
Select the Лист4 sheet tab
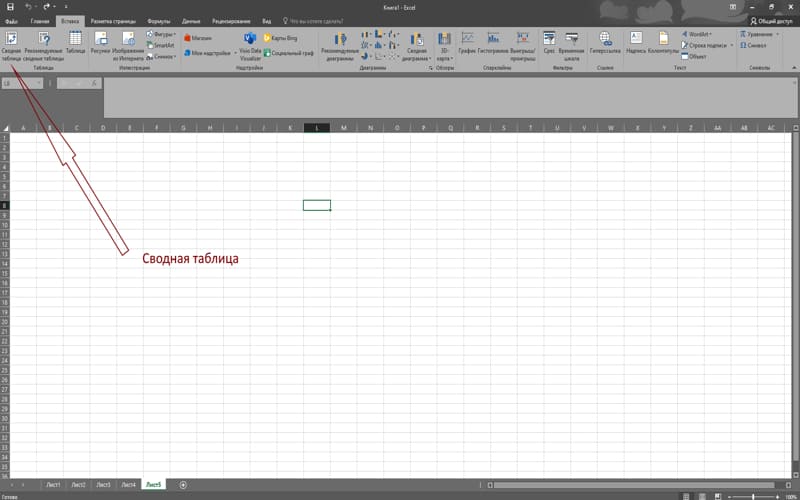click(128, 485)
